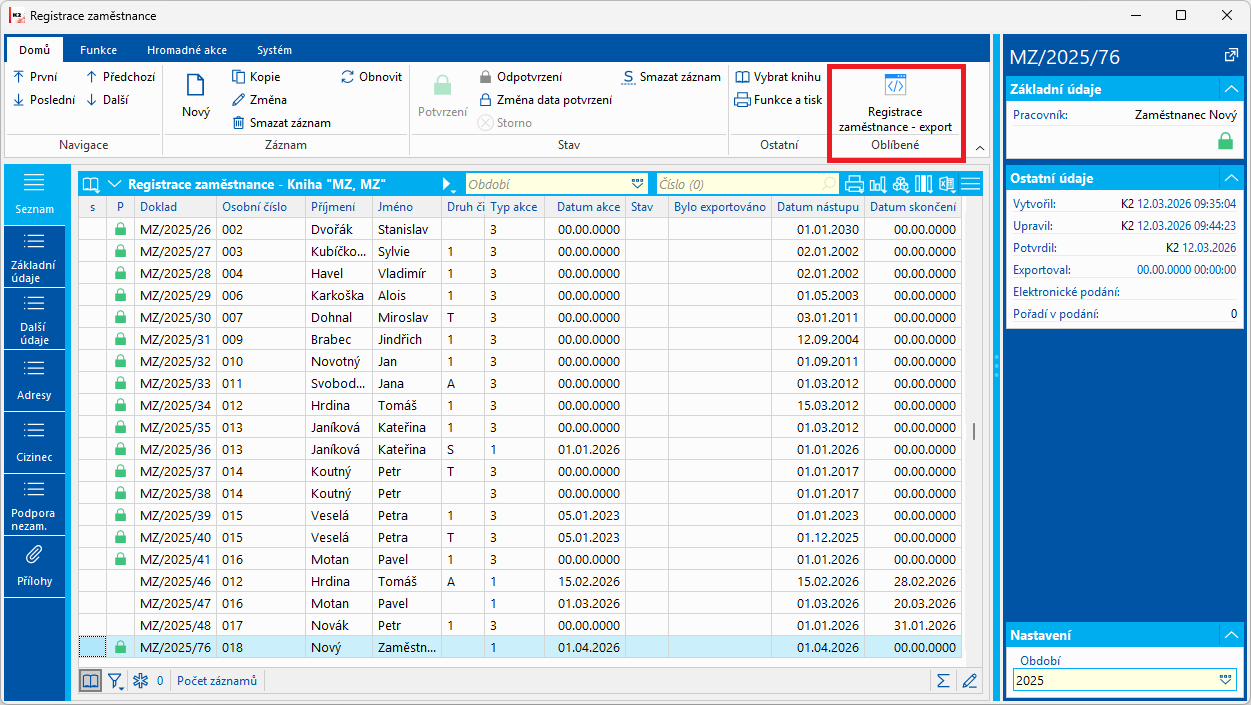This screenshot has height=705, width=1251.
Task: Click Osobní číslo column header
Action: point(260,207)
